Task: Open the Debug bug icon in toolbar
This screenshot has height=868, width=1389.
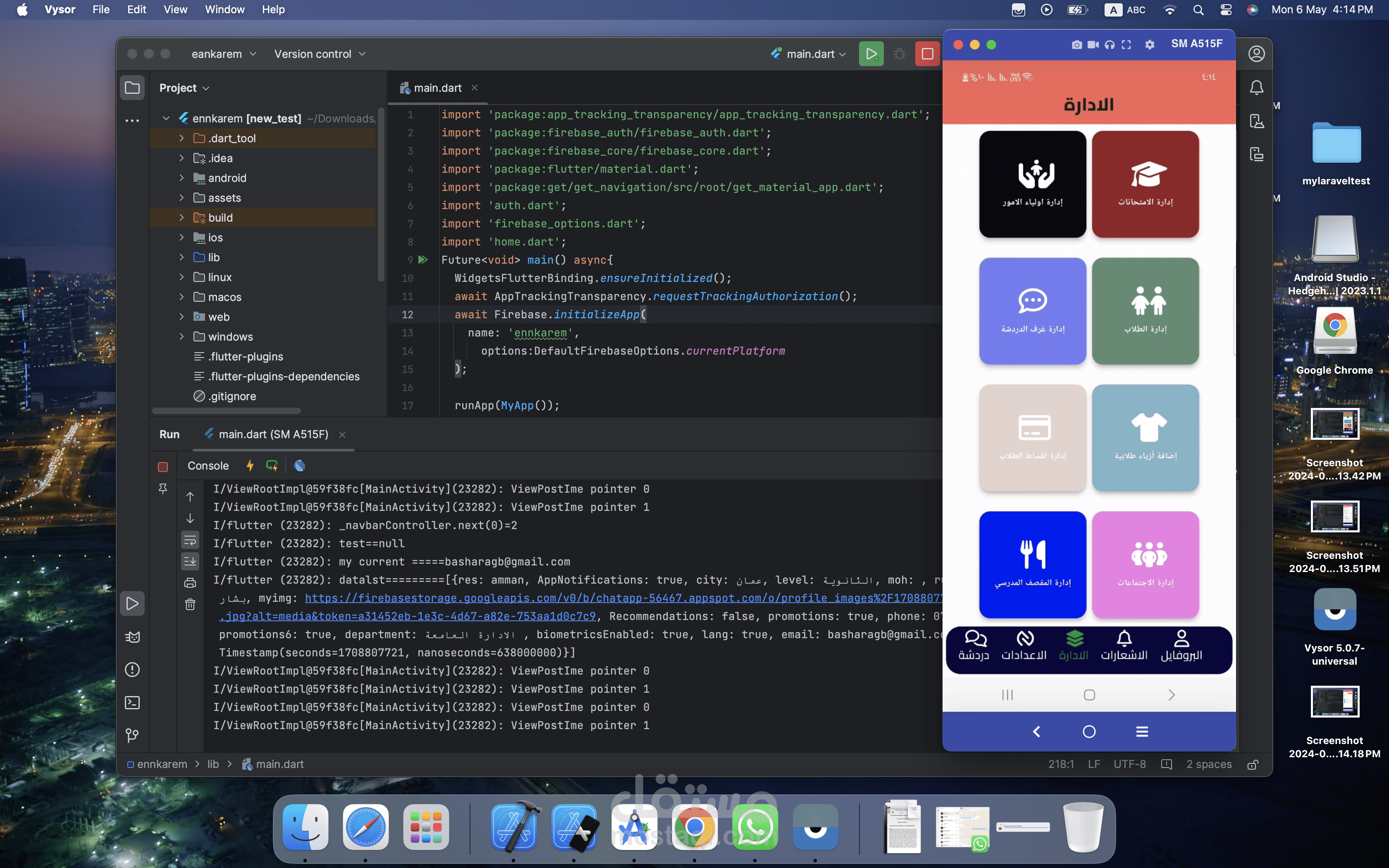Action: click(900, 54)
